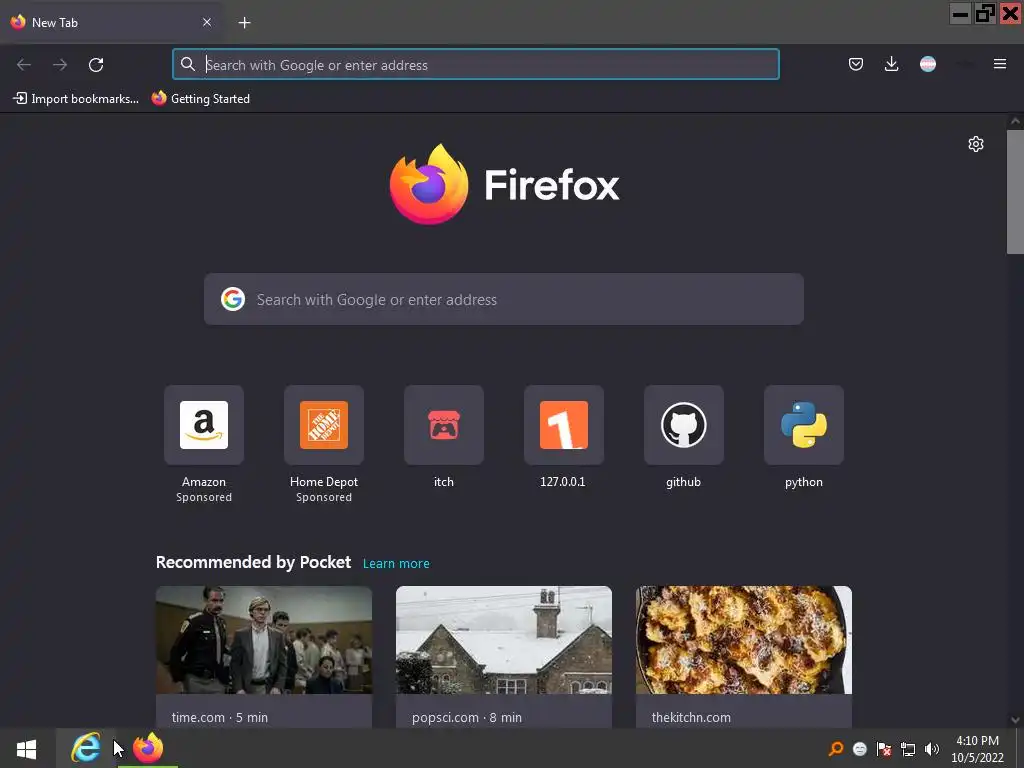Open the thekitchn.com food story
This screenshot has width=1024, height=768.
click(x=744, y=640)
